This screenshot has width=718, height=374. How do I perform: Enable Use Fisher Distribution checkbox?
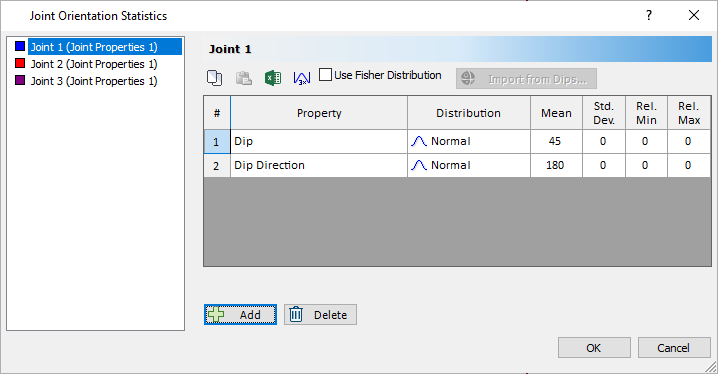325,75
